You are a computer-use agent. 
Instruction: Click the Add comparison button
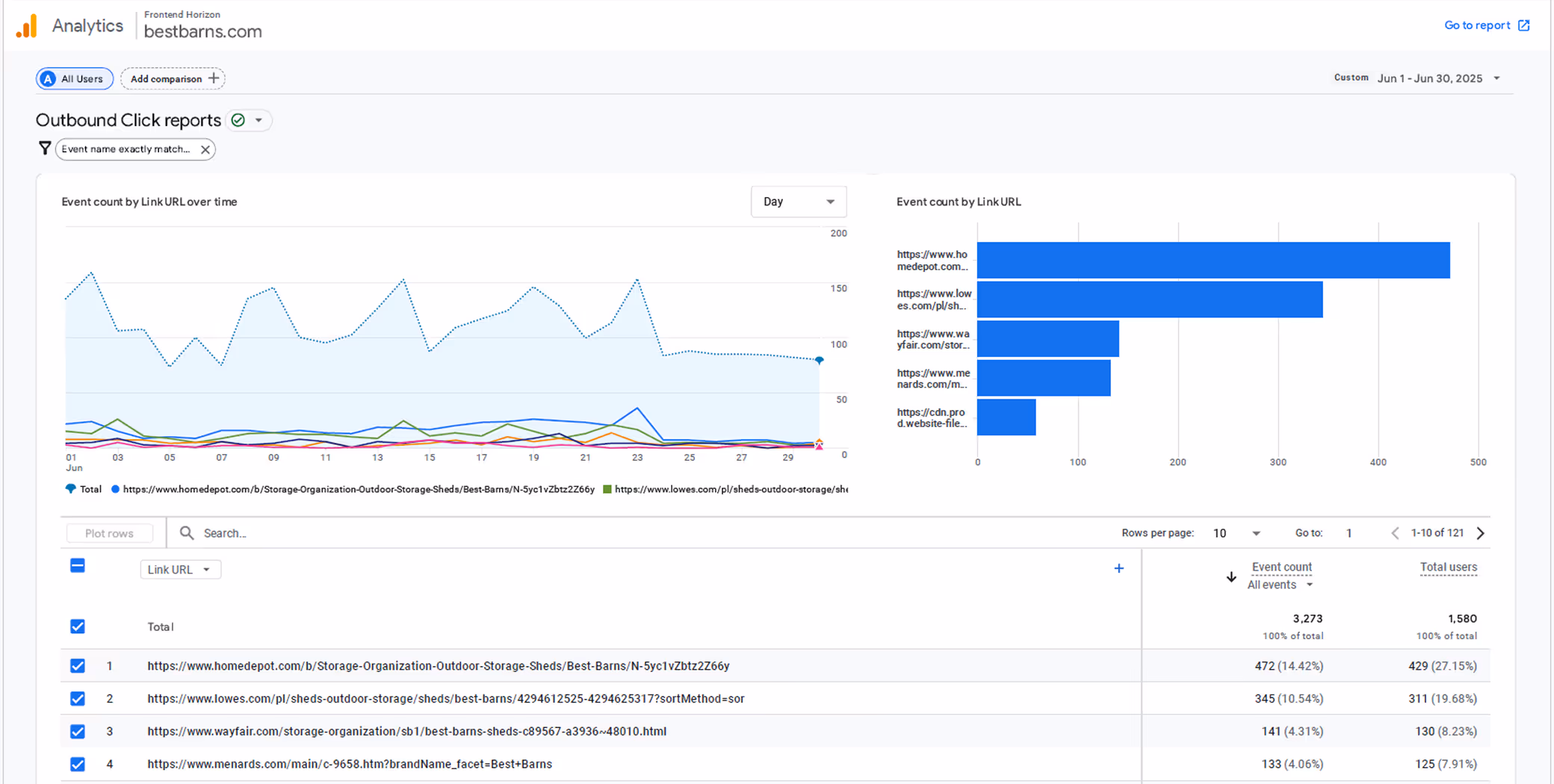coord(173,78)
